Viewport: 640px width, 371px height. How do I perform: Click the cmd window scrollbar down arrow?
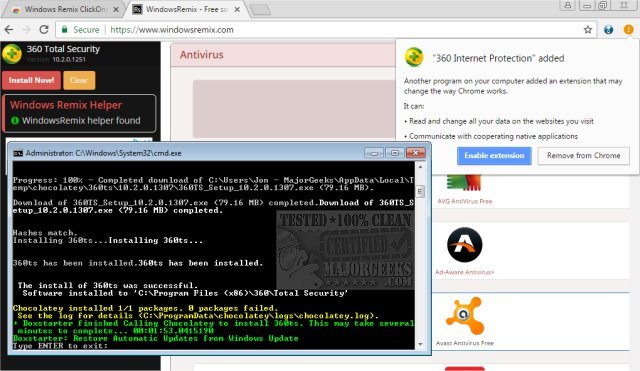pyautogui.click(x=420, y=344)
